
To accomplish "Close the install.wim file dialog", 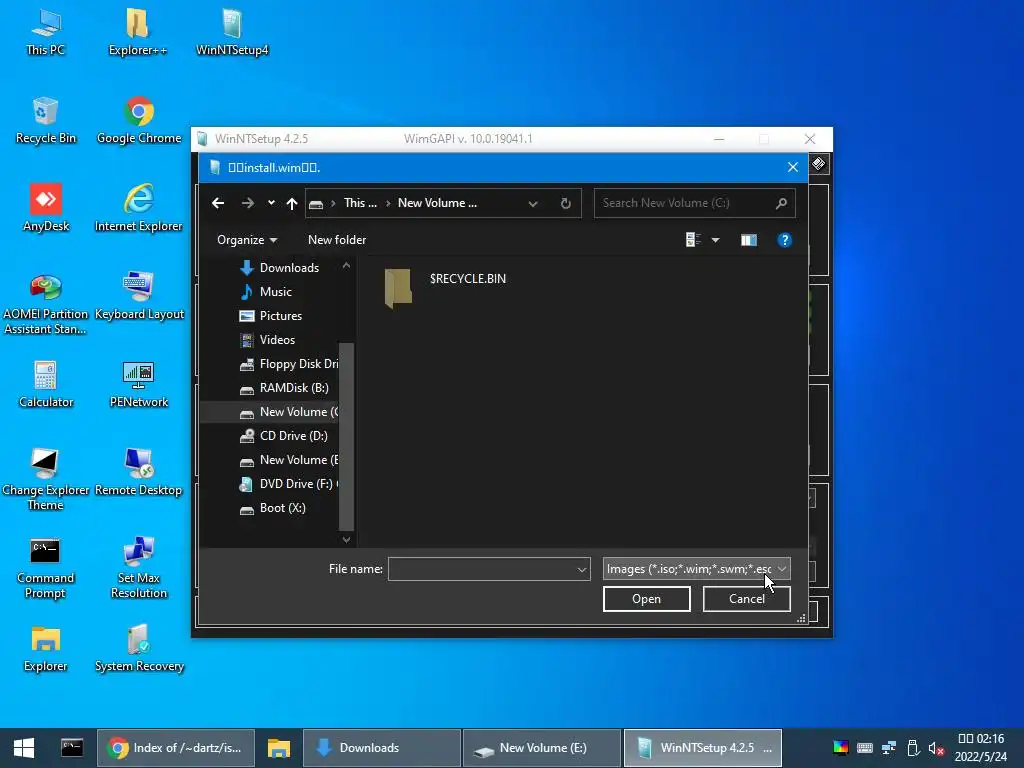I will [x=793, y=167].
